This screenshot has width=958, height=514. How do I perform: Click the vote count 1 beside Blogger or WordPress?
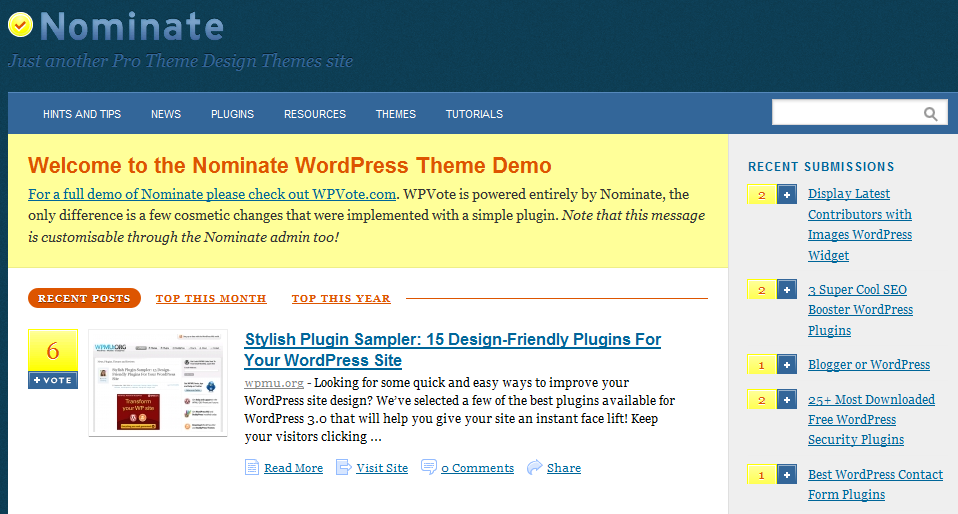[762, 364]
